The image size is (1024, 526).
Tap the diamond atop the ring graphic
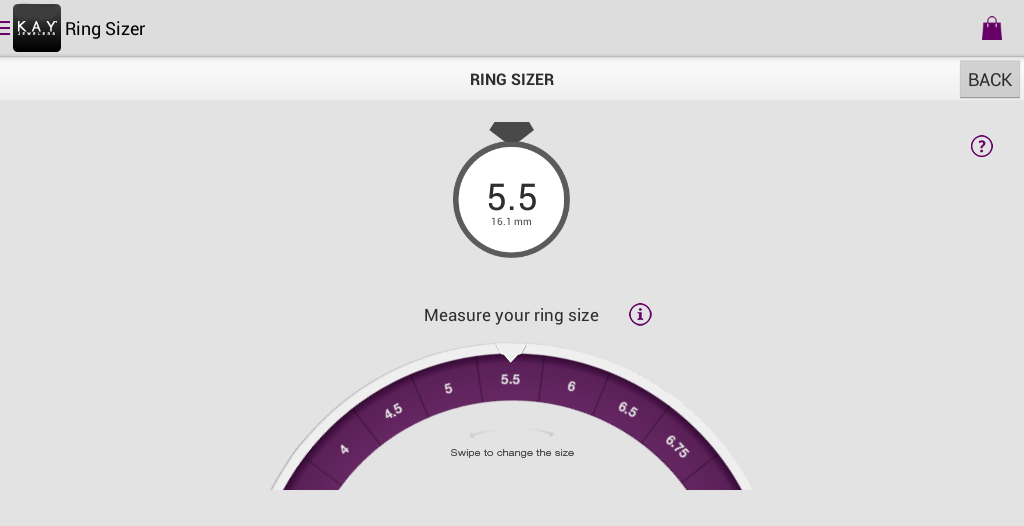(511, 131)
